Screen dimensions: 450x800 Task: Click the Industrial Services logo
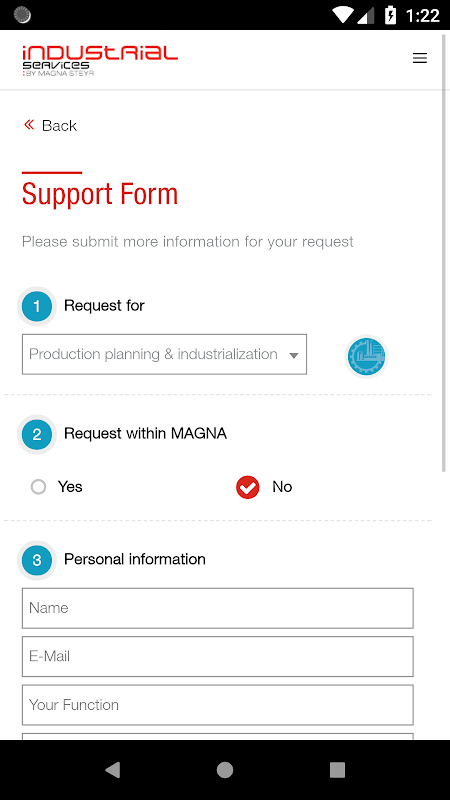click(x=100, y=60)
